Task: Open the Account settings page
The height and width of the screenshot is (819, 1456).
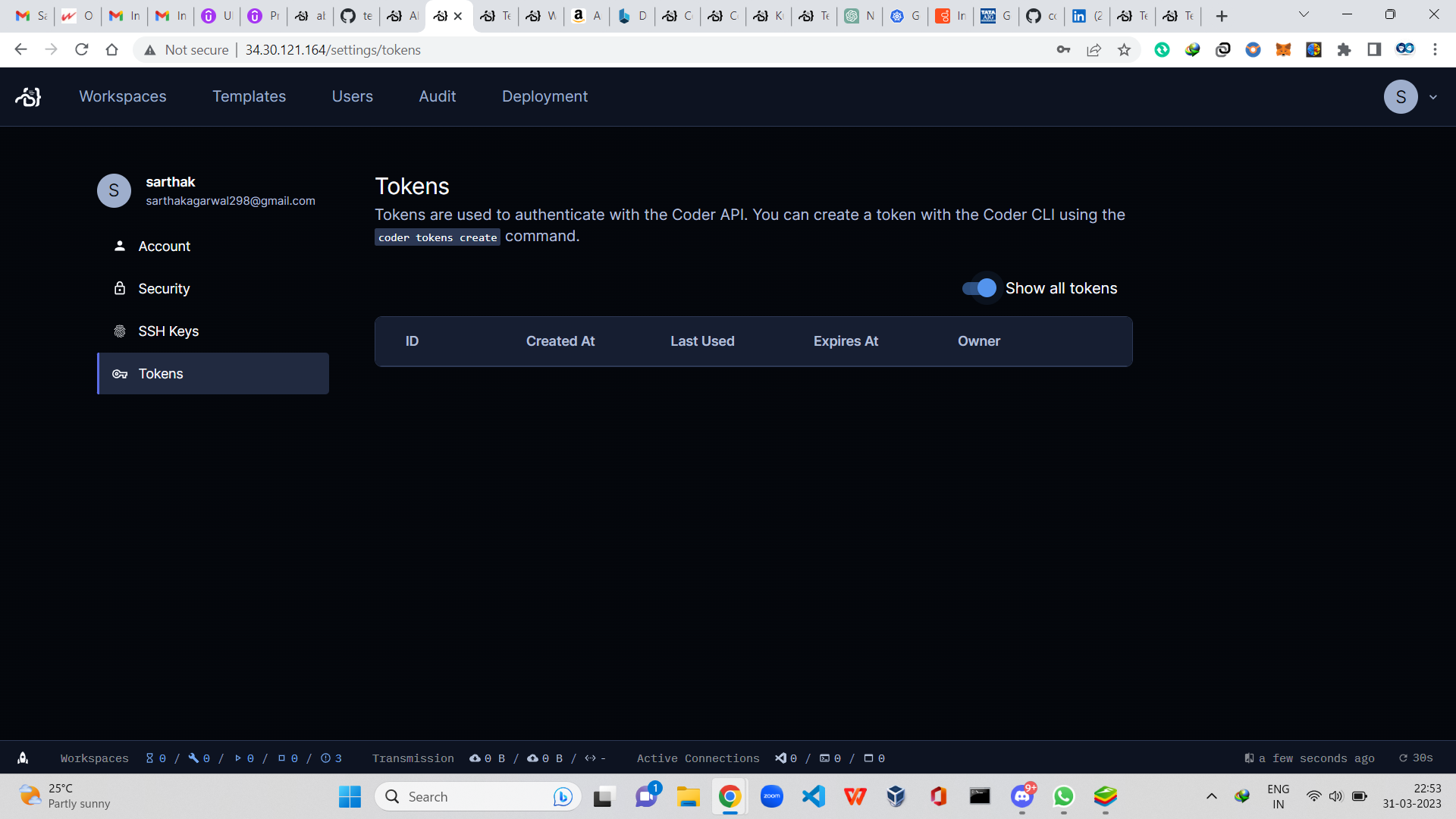Action: pyautogui.click(x=164, y=246)
